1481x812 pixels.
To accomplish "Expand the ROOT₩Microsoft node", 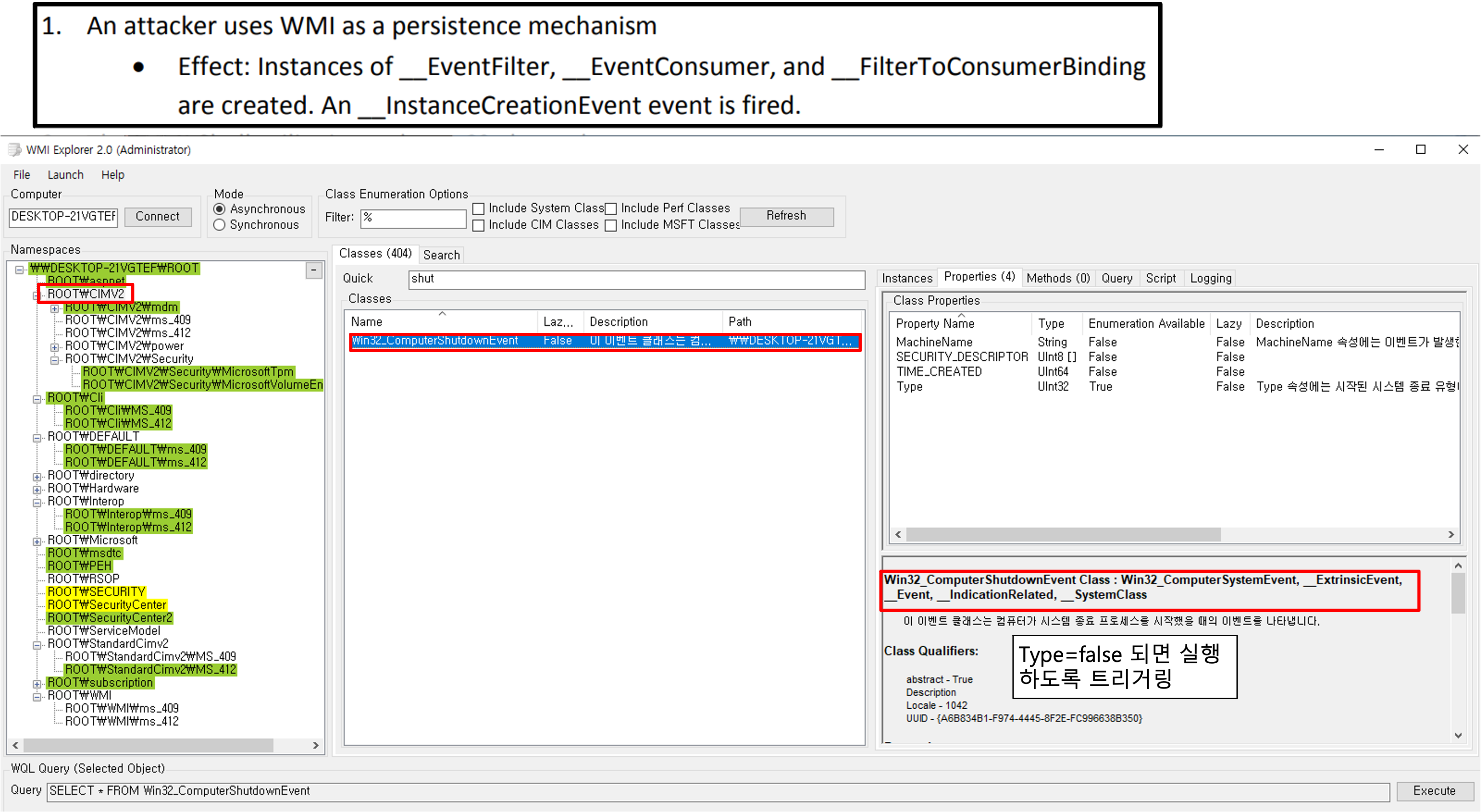I will [37, 541].
